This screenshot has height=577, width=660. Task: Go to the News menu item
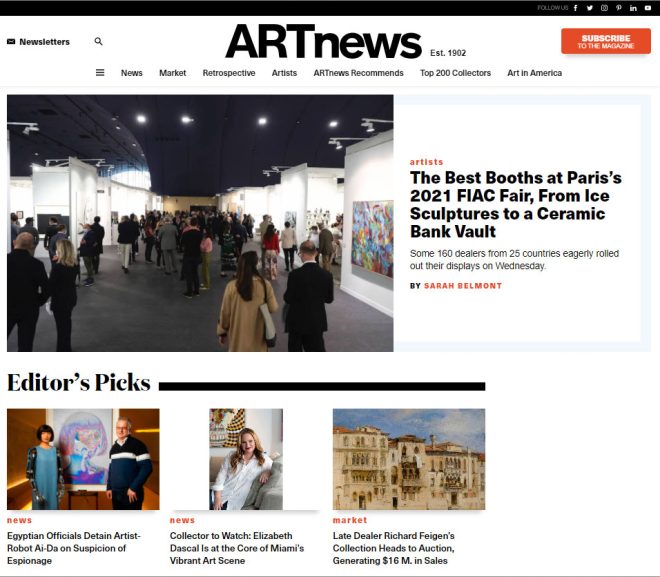coord(132,73)
